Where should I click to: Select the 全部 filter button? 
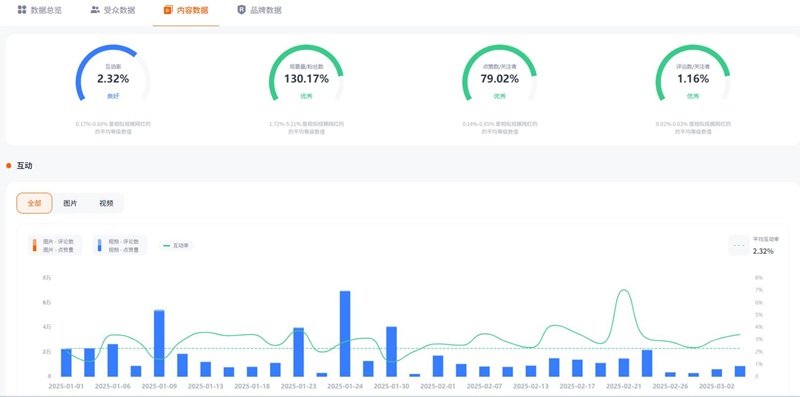[34, 203]
